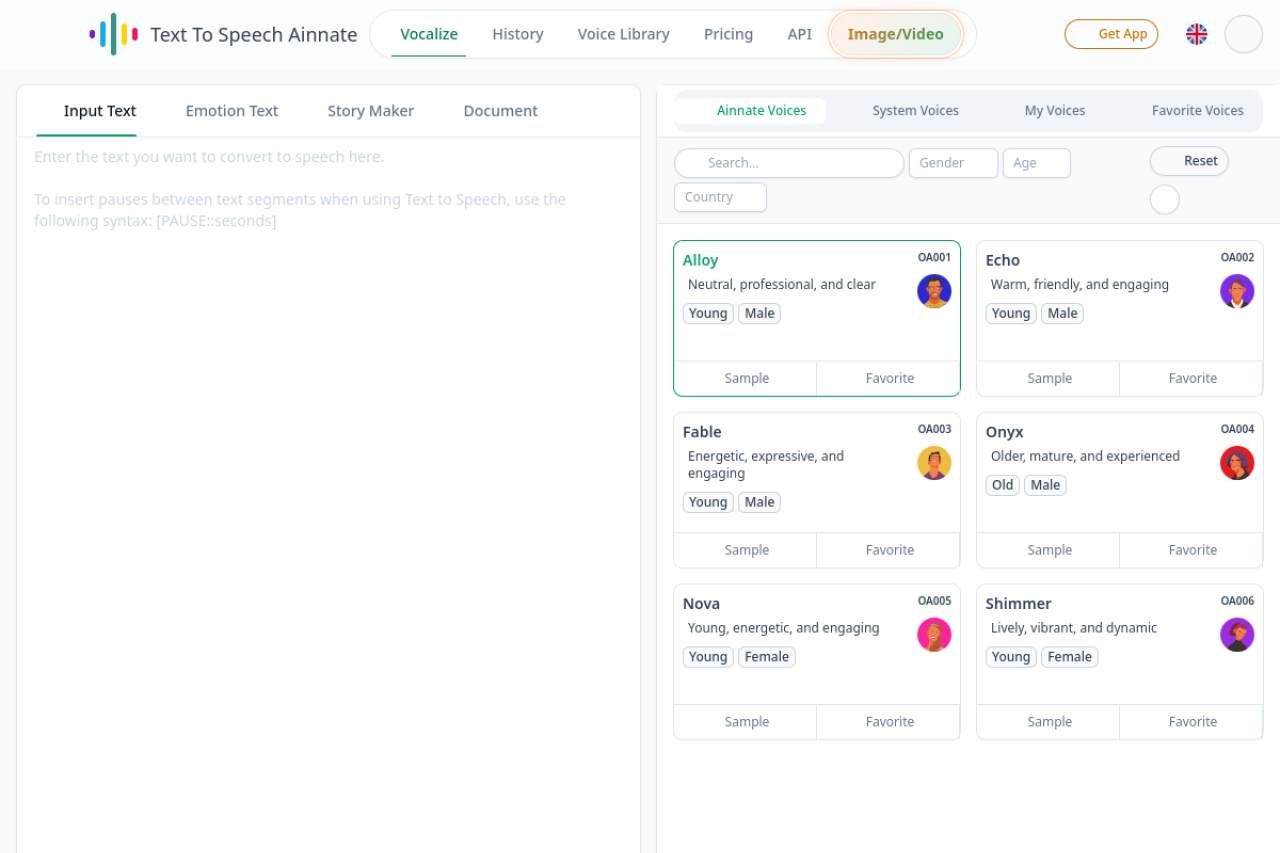Click Alloy voice avatar

[x=934, y=291]
